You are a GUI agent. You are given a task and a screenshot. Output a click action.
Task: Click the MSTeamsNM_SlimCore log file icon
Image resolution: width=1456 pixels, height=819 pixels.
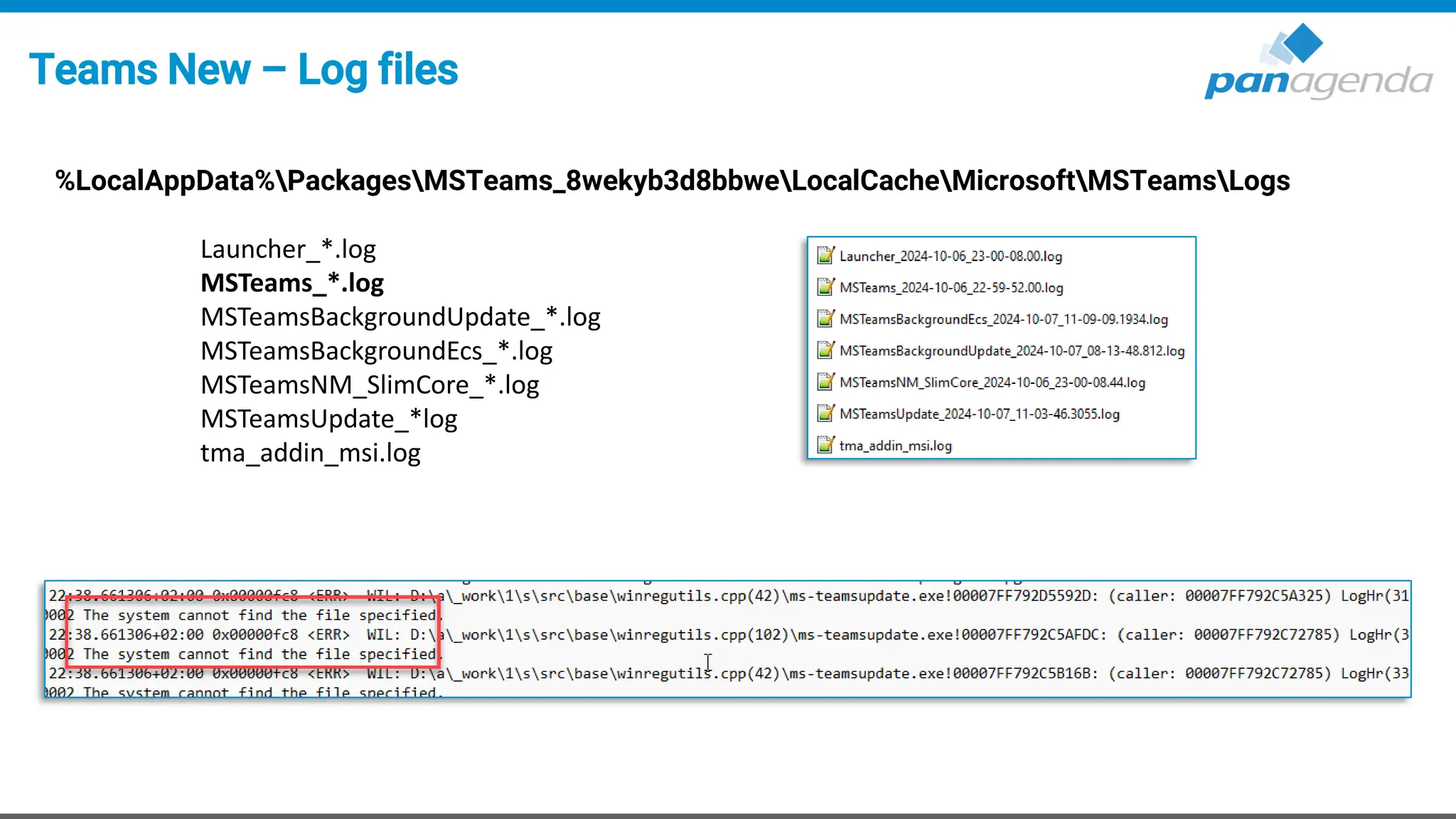click(825, 382)
